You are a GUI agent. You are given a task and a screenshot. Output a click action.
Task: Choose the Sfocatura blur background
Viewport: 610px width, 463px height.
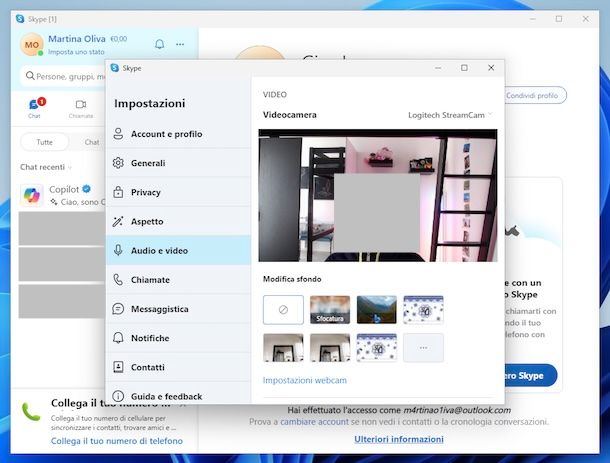[x=330, y=310]
